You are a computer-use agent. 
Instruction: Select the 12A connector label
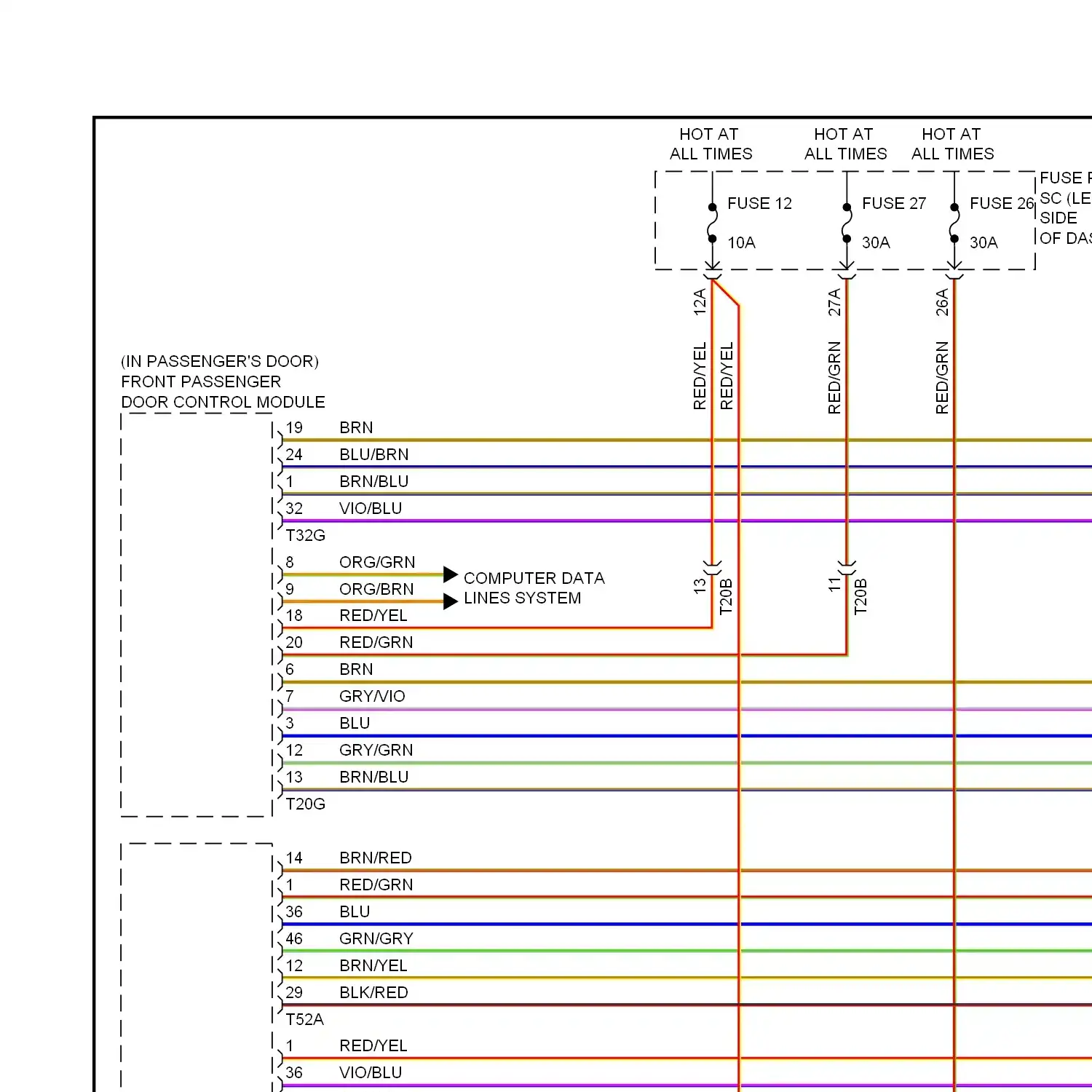[x=700, y=302]
